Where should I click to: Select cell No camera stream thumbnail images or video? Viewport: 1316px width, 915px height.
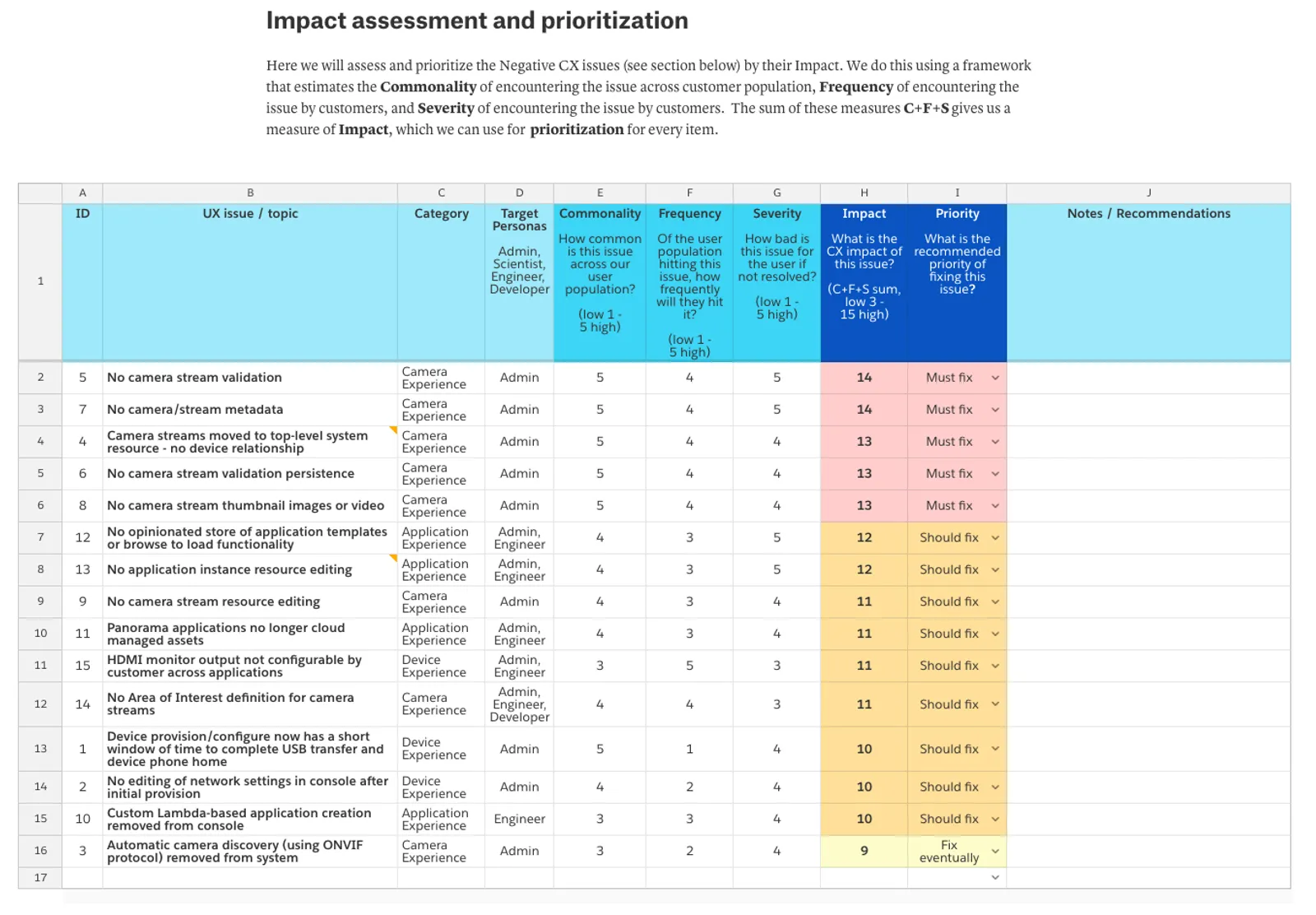[250, 506]
